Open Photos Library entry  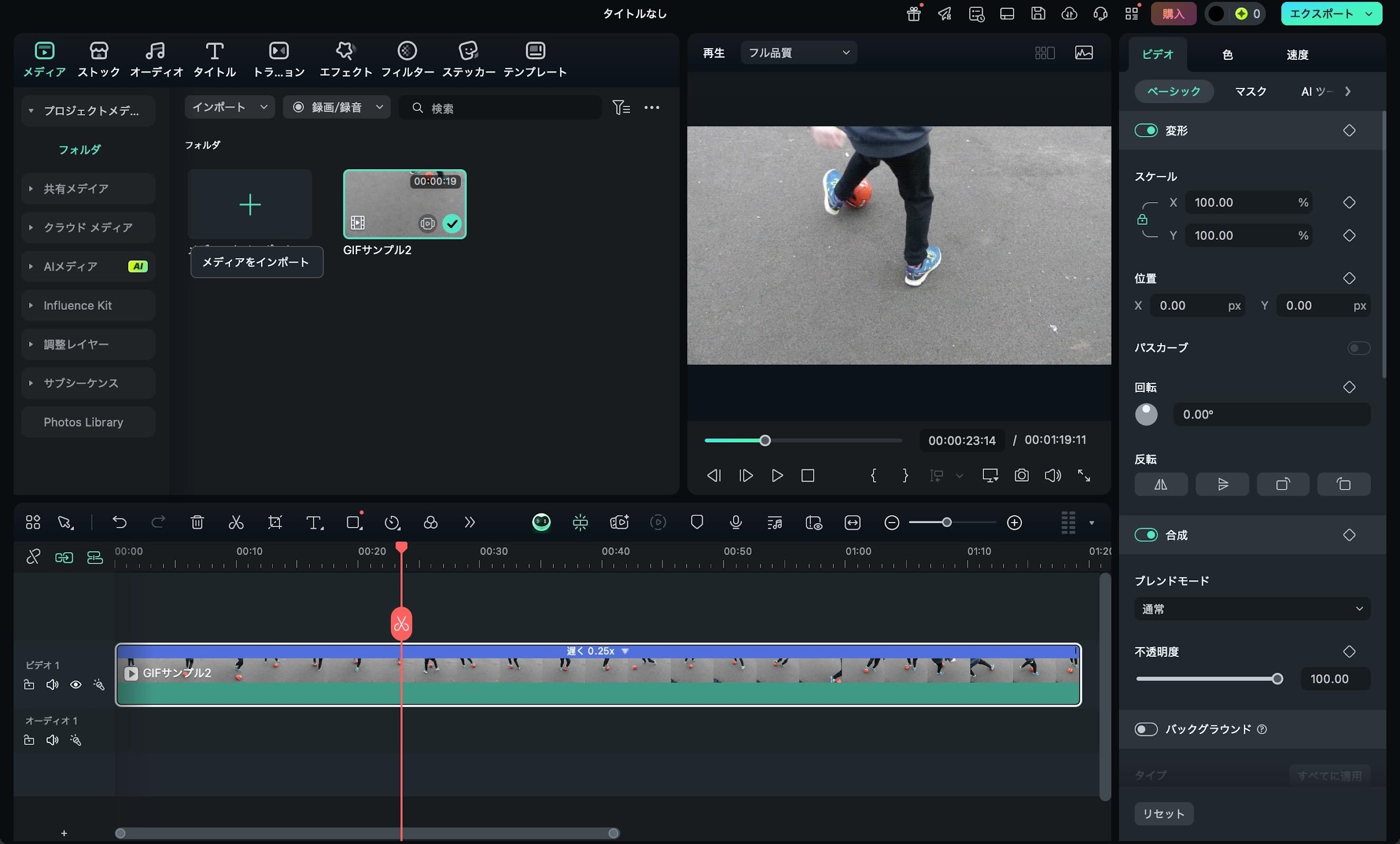(x=88, y=422)
